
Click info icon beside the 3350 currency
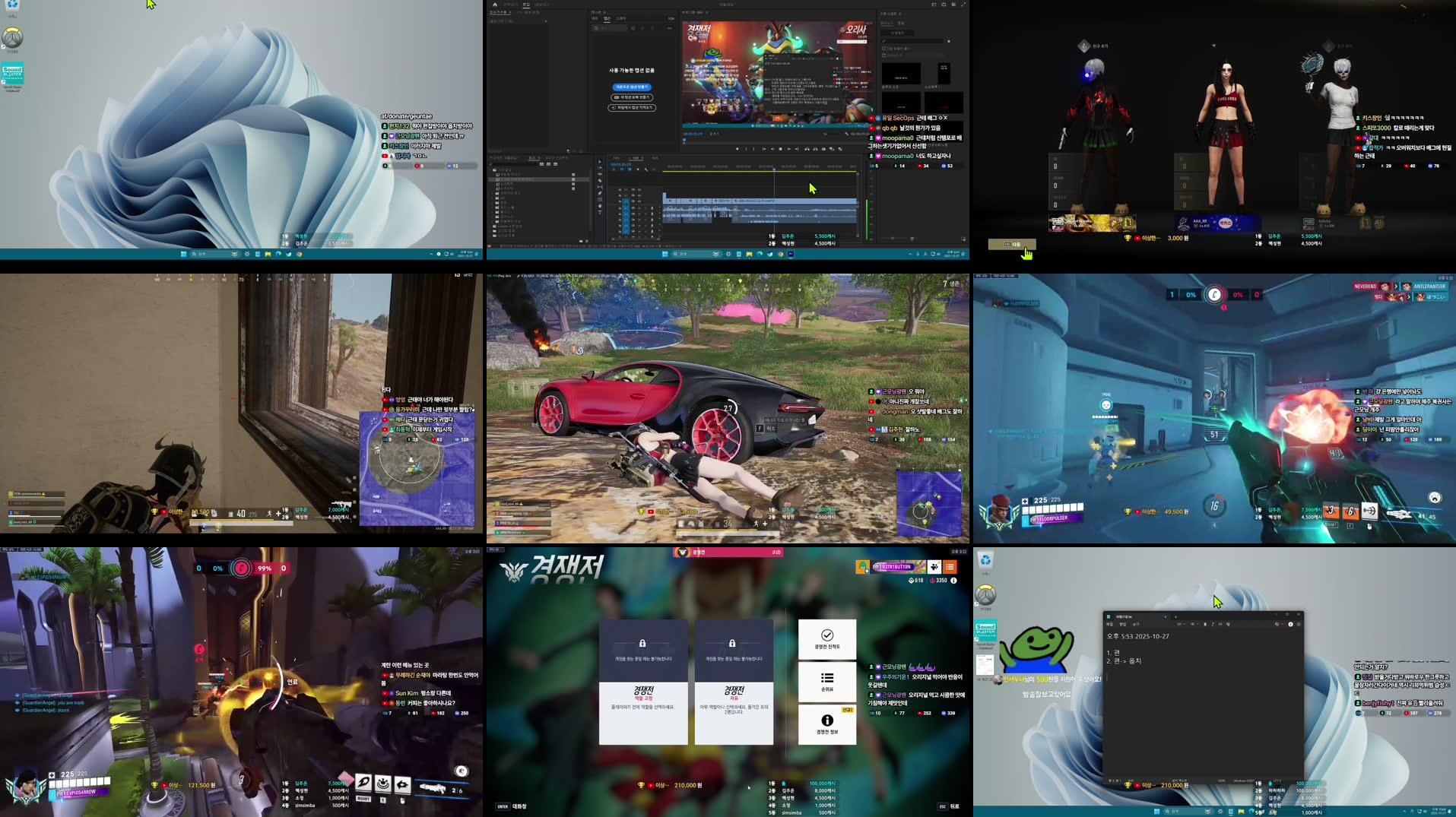953,581
